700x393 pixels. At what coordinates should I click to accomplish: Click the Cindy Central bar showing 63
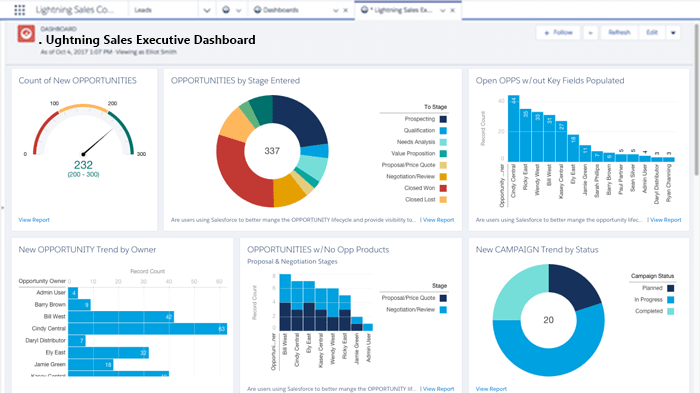pyautogui.click(x=147, y=329)
